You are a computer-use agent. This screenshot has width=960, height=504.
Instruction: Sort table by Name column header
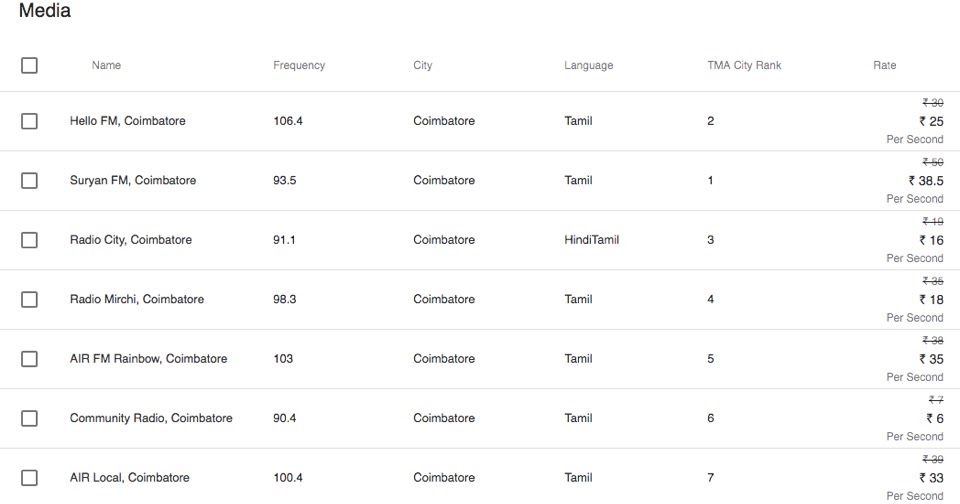[x=106, y=65]
